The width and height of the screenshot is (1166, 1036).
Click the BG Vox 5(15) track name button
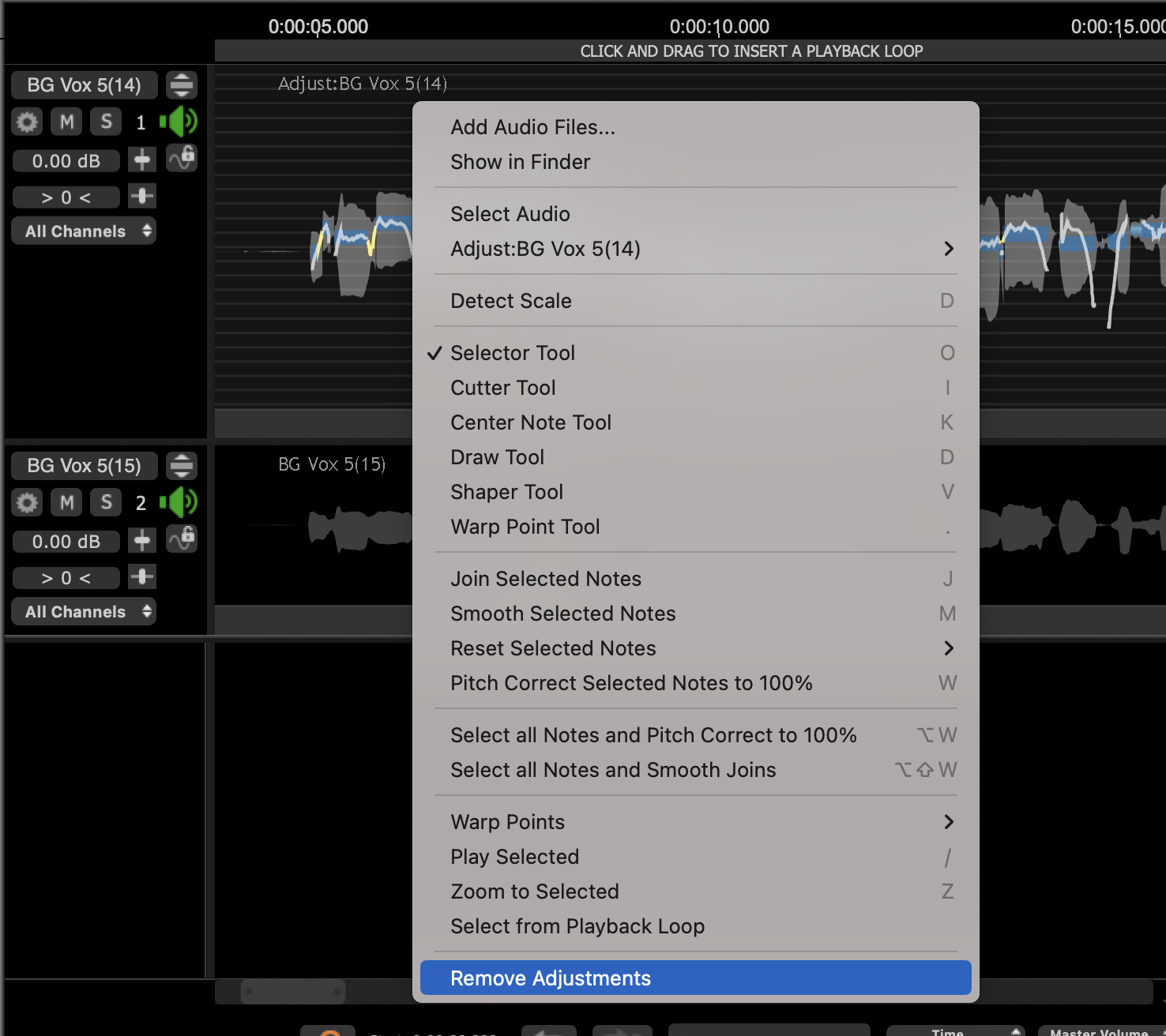click(x=84, y=466)
